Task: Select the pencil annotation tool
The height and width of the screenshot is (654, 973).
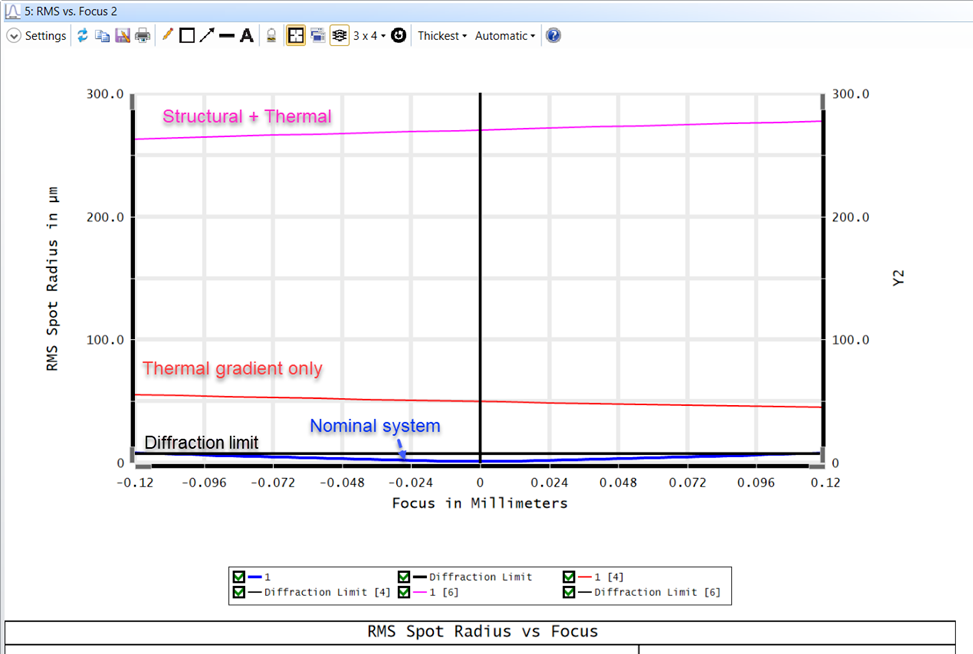Action: (x=167, y=35)
